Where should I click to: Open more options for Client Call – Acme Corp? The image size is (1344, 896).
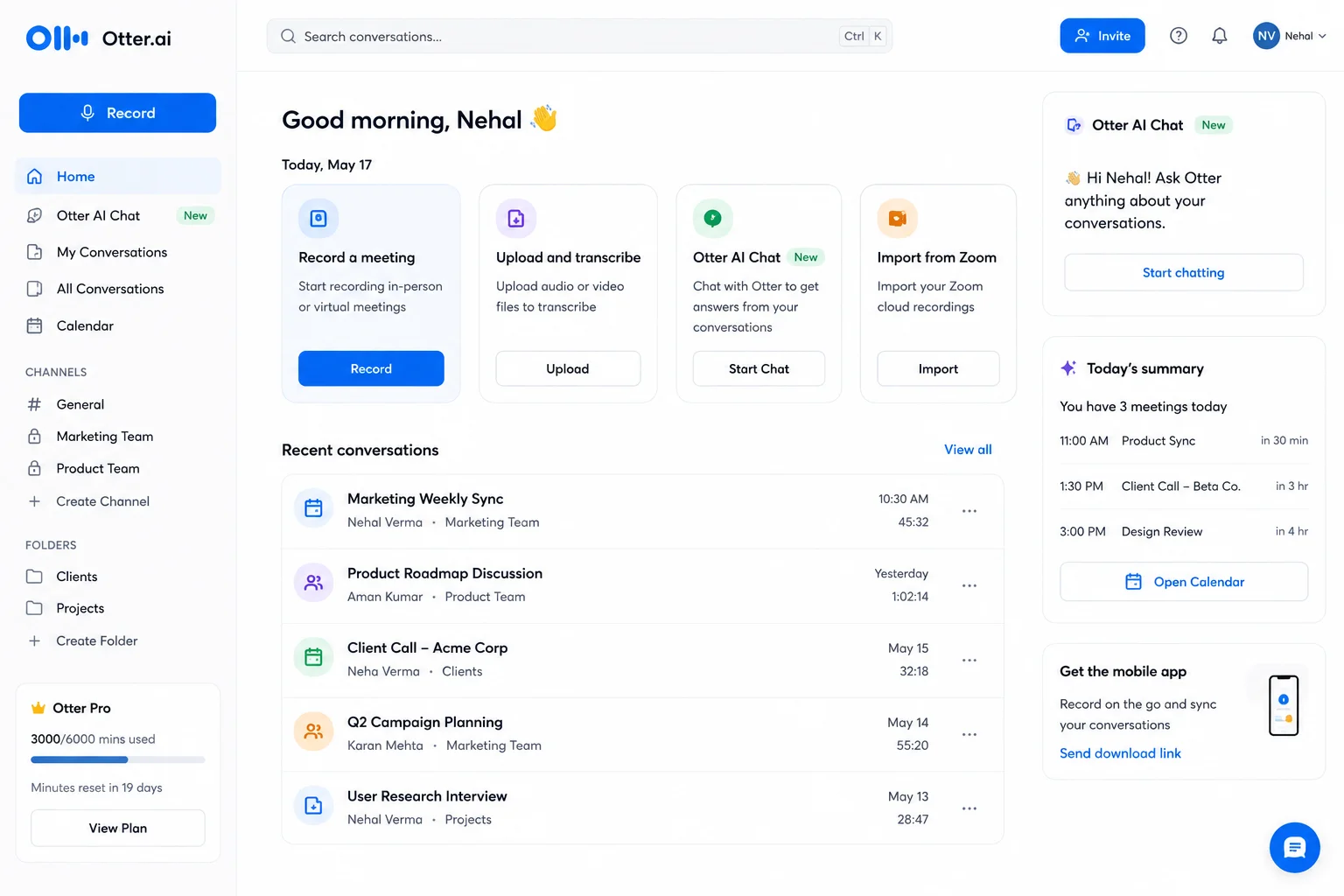coord(969,660)
